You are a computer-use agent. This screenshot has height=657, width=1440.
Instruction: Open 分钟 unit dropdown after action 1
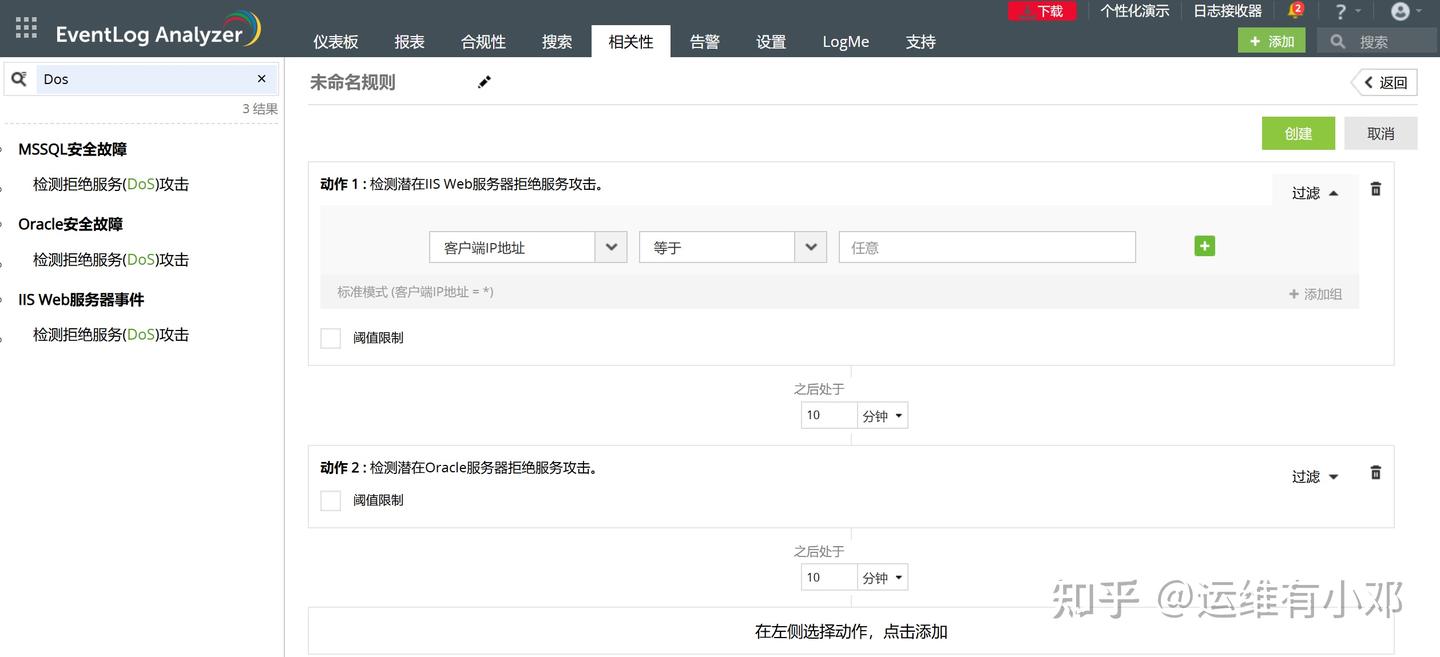point(883,416)
